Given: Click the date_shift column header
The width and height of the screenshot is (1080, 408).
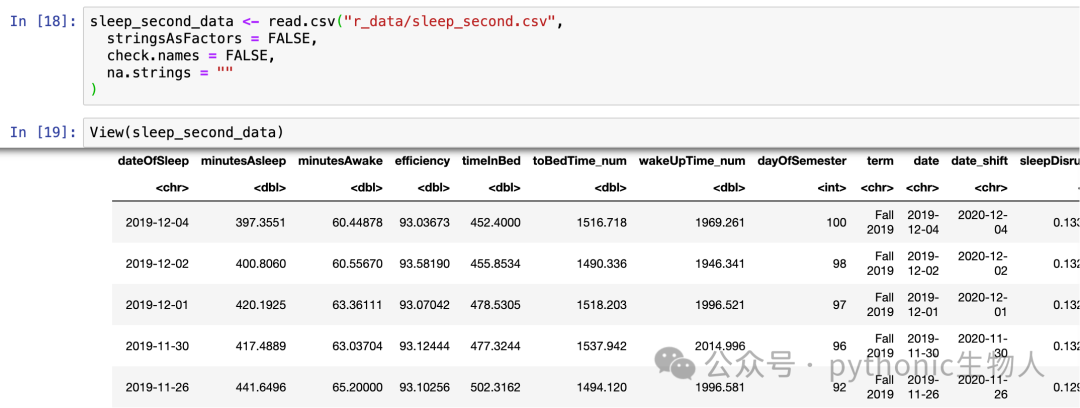Looking at the screenshot, I should (x=979, y=161).
